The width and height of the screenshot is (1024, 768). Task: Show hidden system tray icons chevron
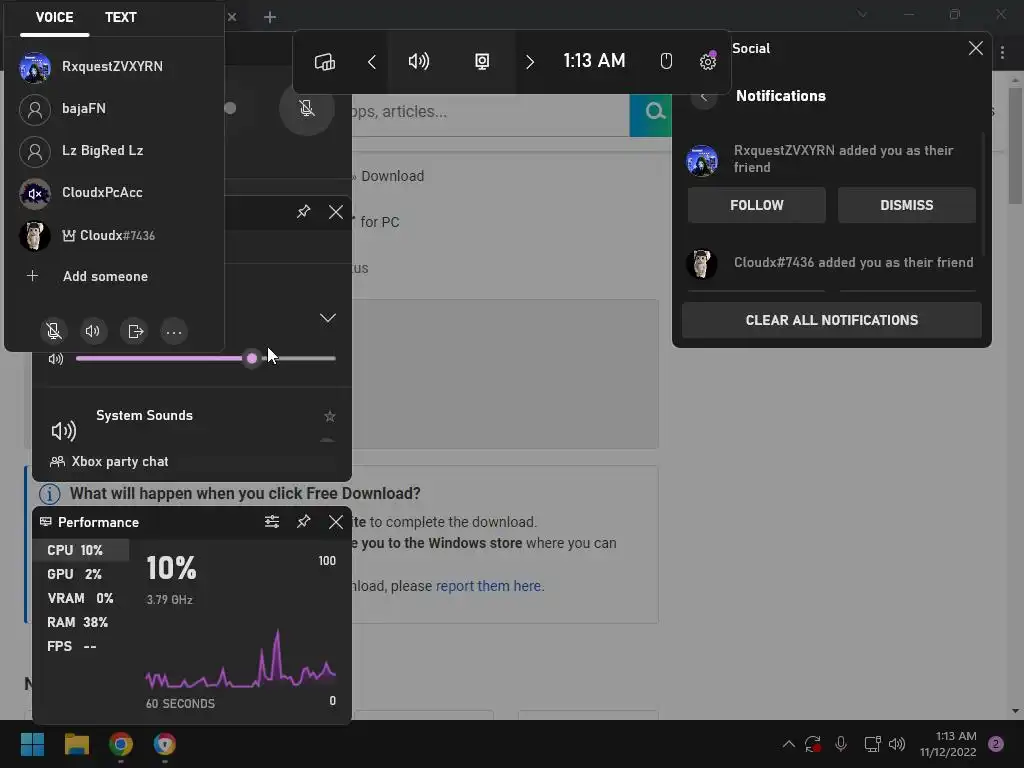tap(789, 744)
